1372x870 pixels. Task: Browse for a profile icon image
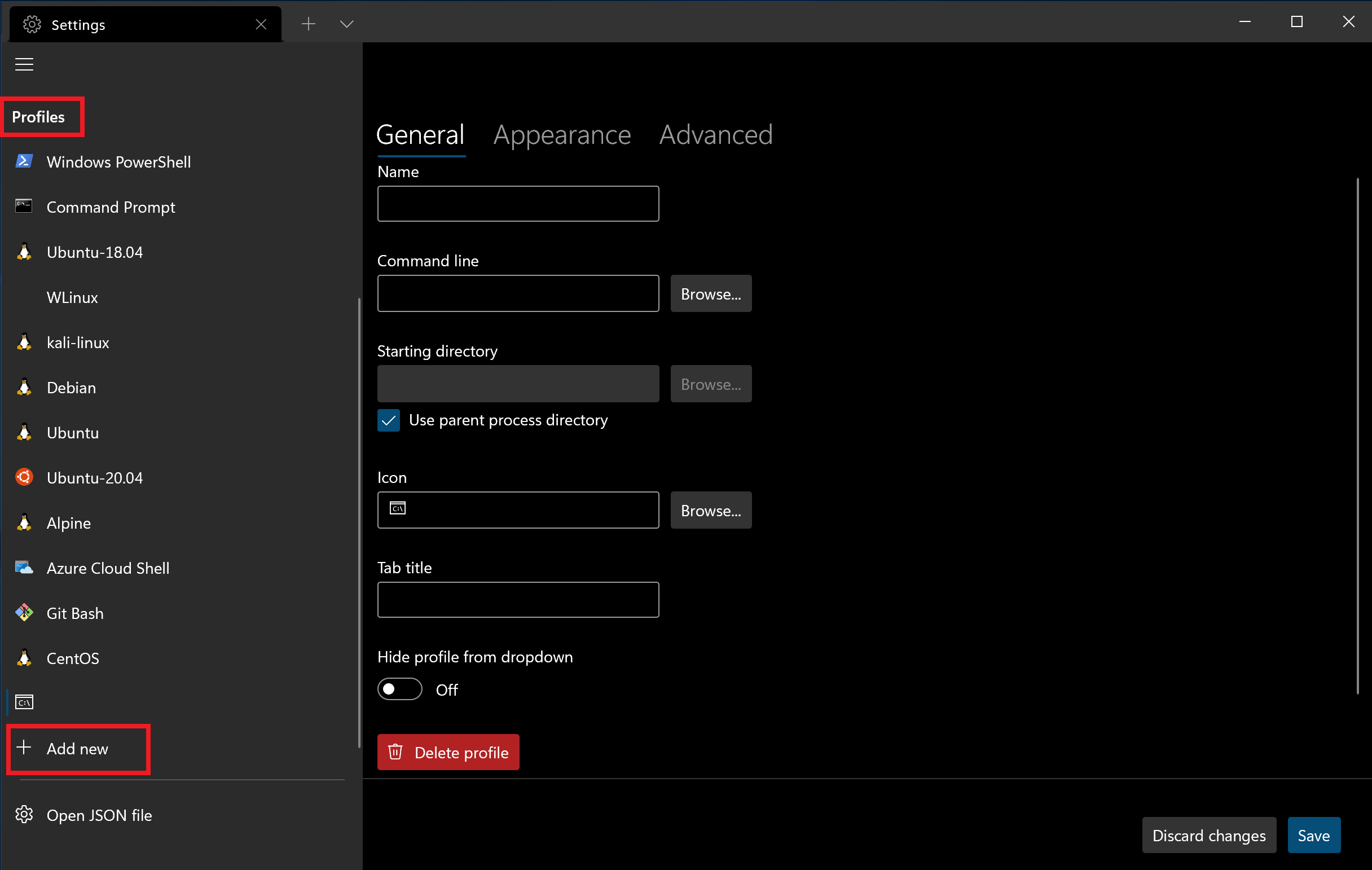pos(710,511)
